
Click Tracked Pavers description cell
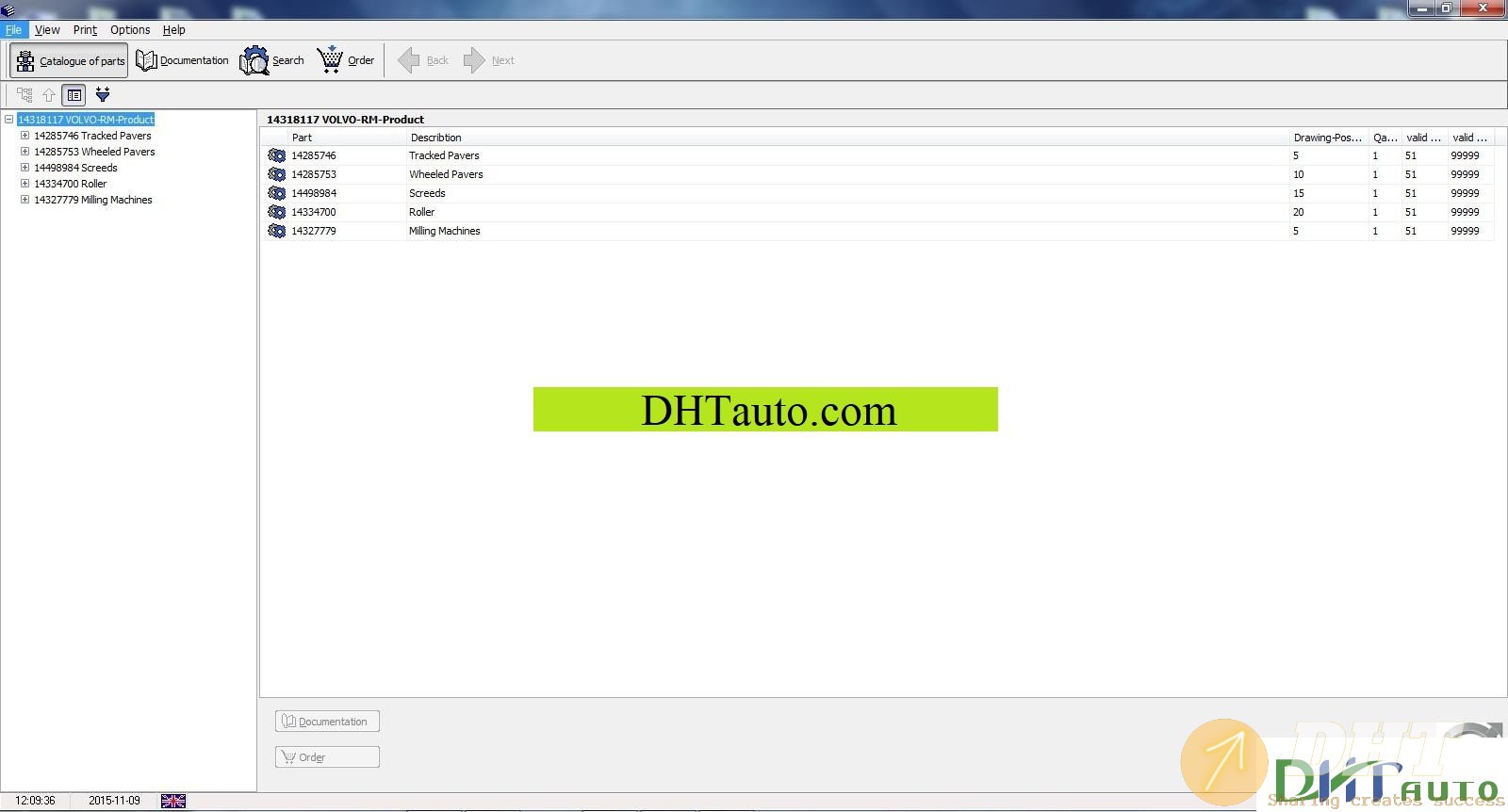[444, 155]
